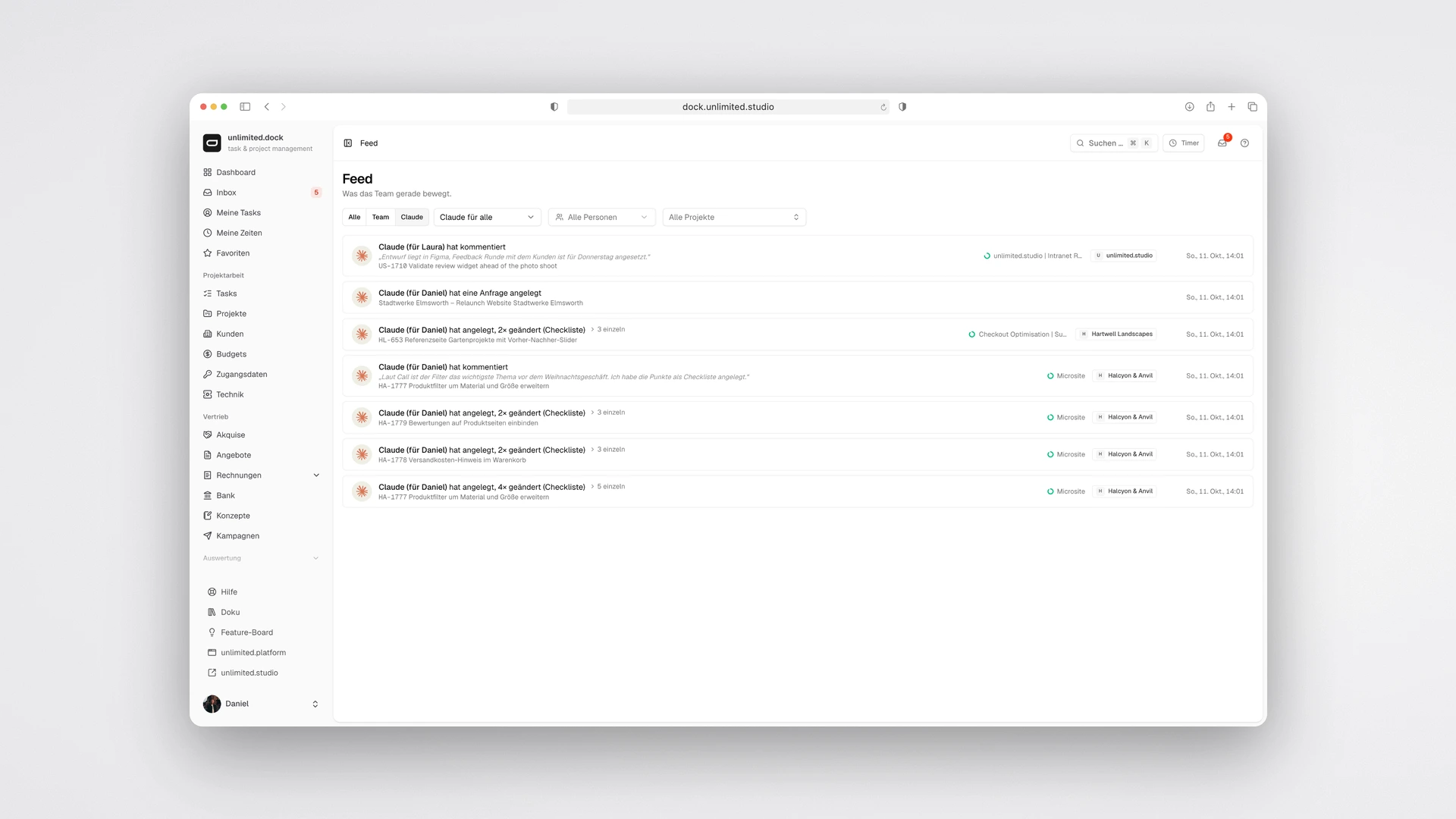Open the Alle Projekte dropdown
Viewport: 1456px width, 819px height.
tap(734, 218)
